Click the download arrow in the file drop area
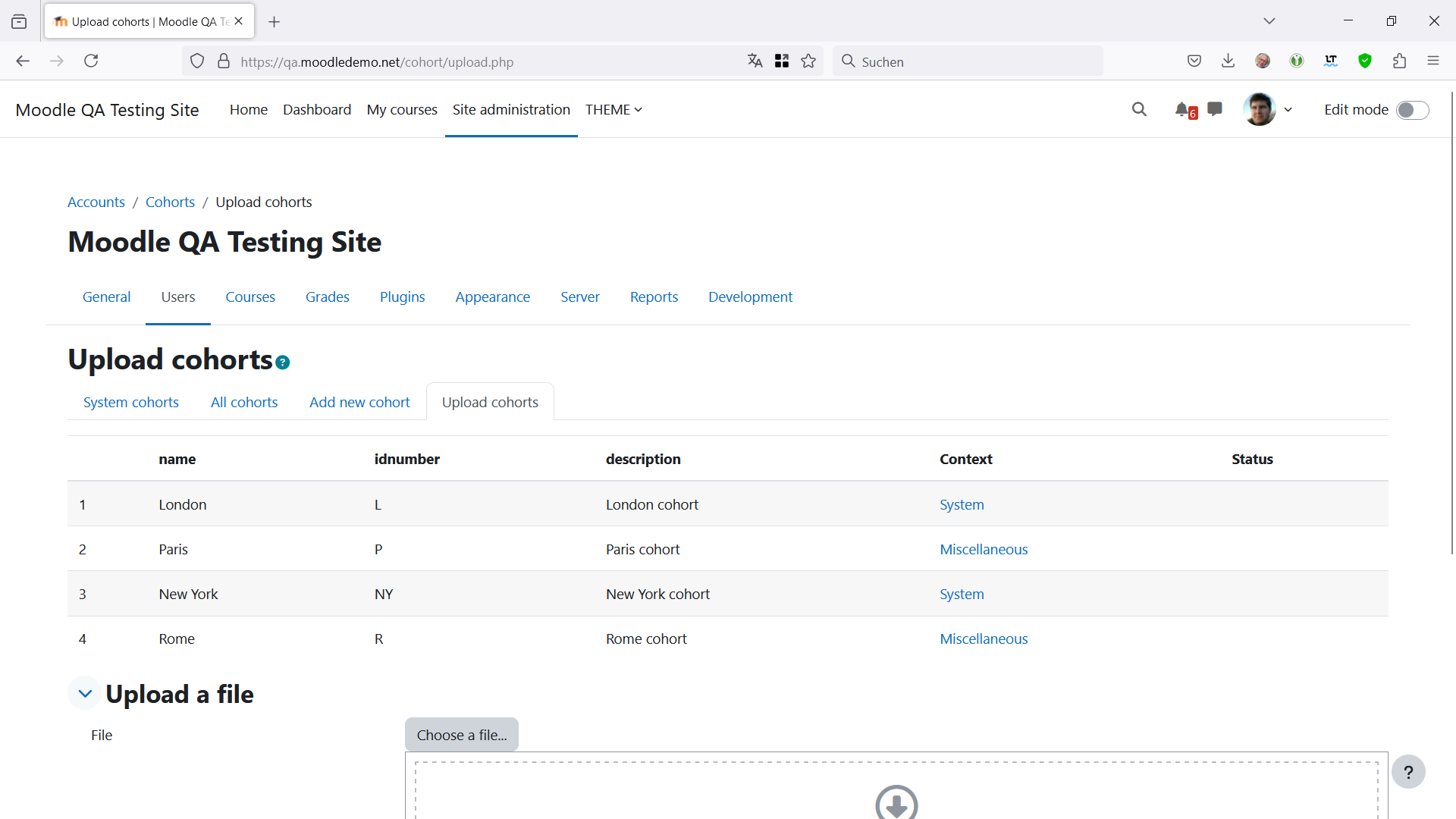Image resolution: width=1456 pixels, height=819 pixels. coord(896,802)
